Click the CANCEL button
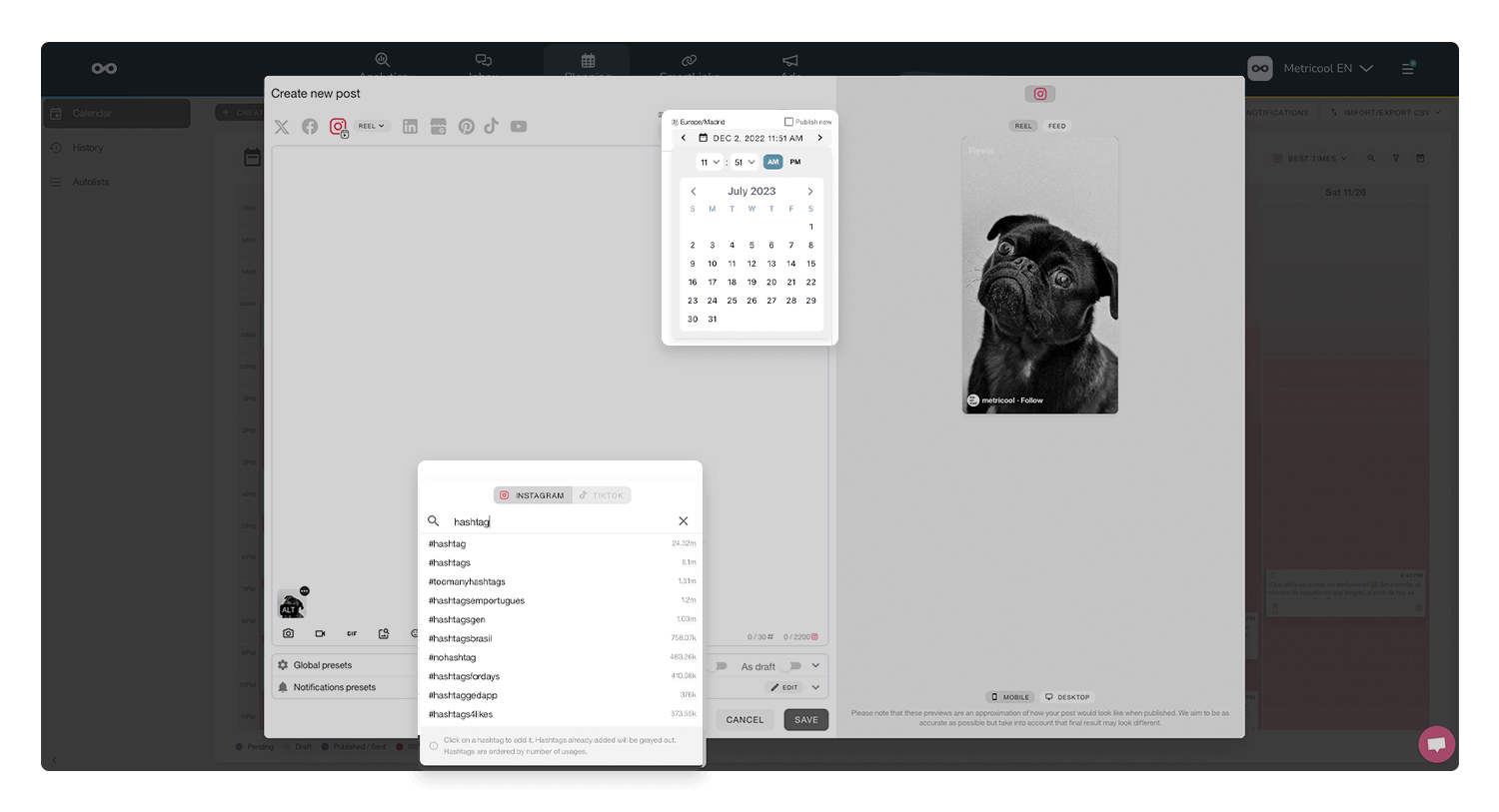 [x=745, y=719]
